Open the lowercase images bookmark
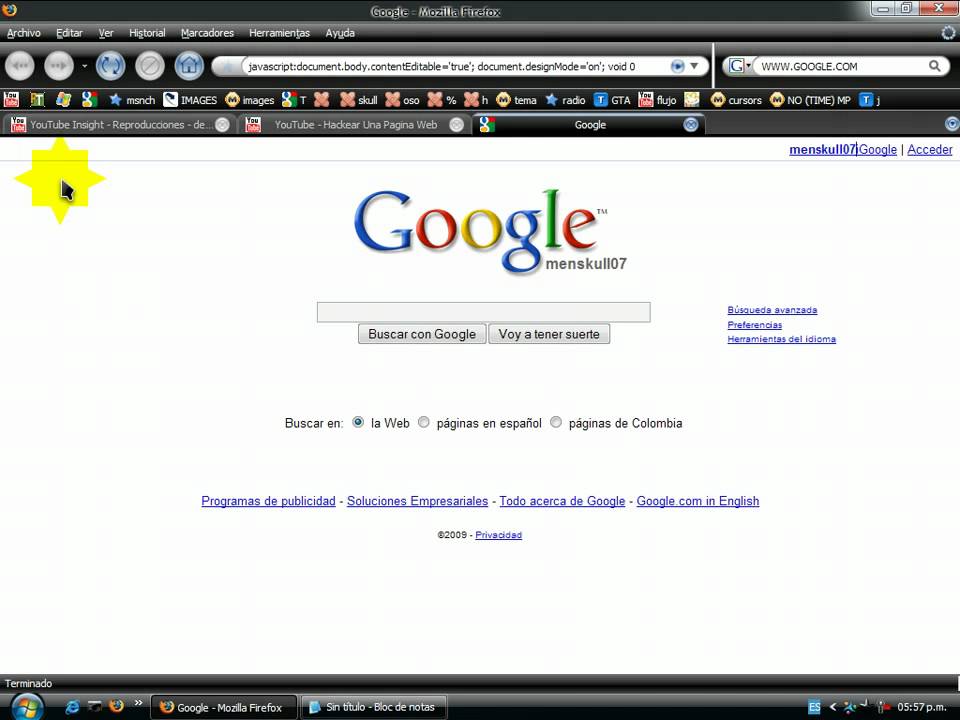Viewport: 960px width, 720px height. click(250, 100)
